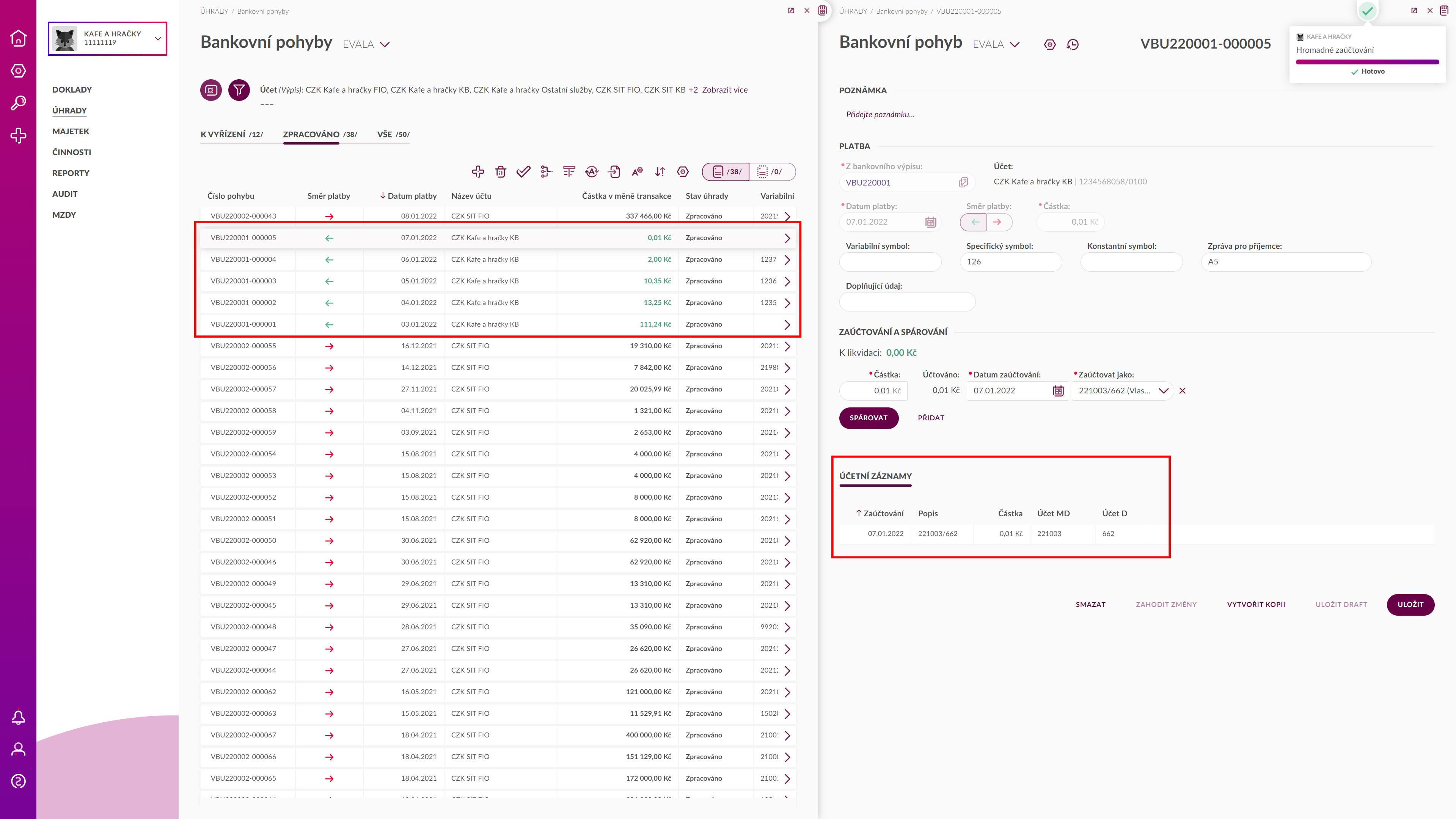
Task: Open the ÚČETNÍ ZÁZNAMY tab
Action: click(x=875, y=476)
